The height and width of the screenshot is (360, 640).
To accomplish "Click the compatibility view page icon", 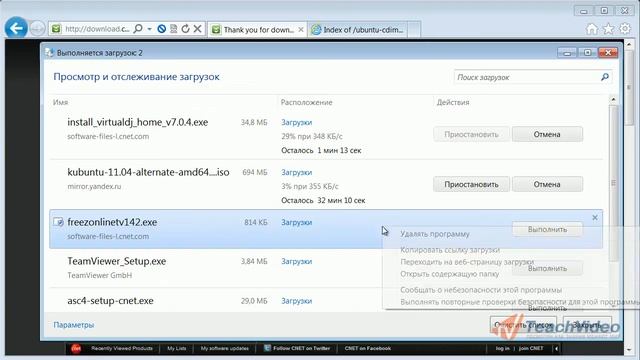I will tap(173, 29).
